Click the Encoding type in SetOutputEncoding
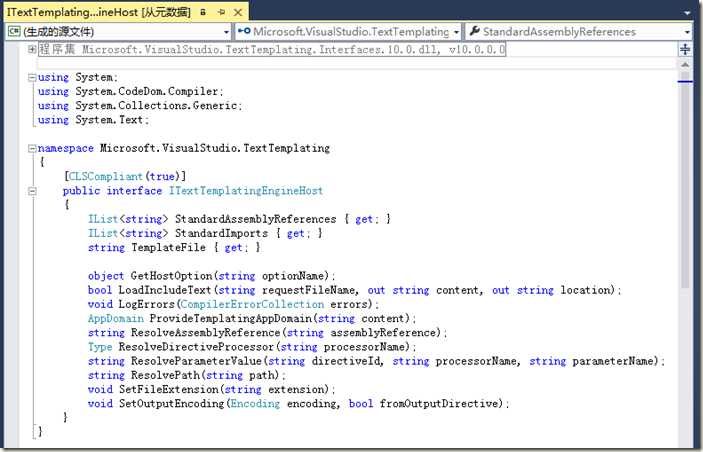 coord(255,404)
